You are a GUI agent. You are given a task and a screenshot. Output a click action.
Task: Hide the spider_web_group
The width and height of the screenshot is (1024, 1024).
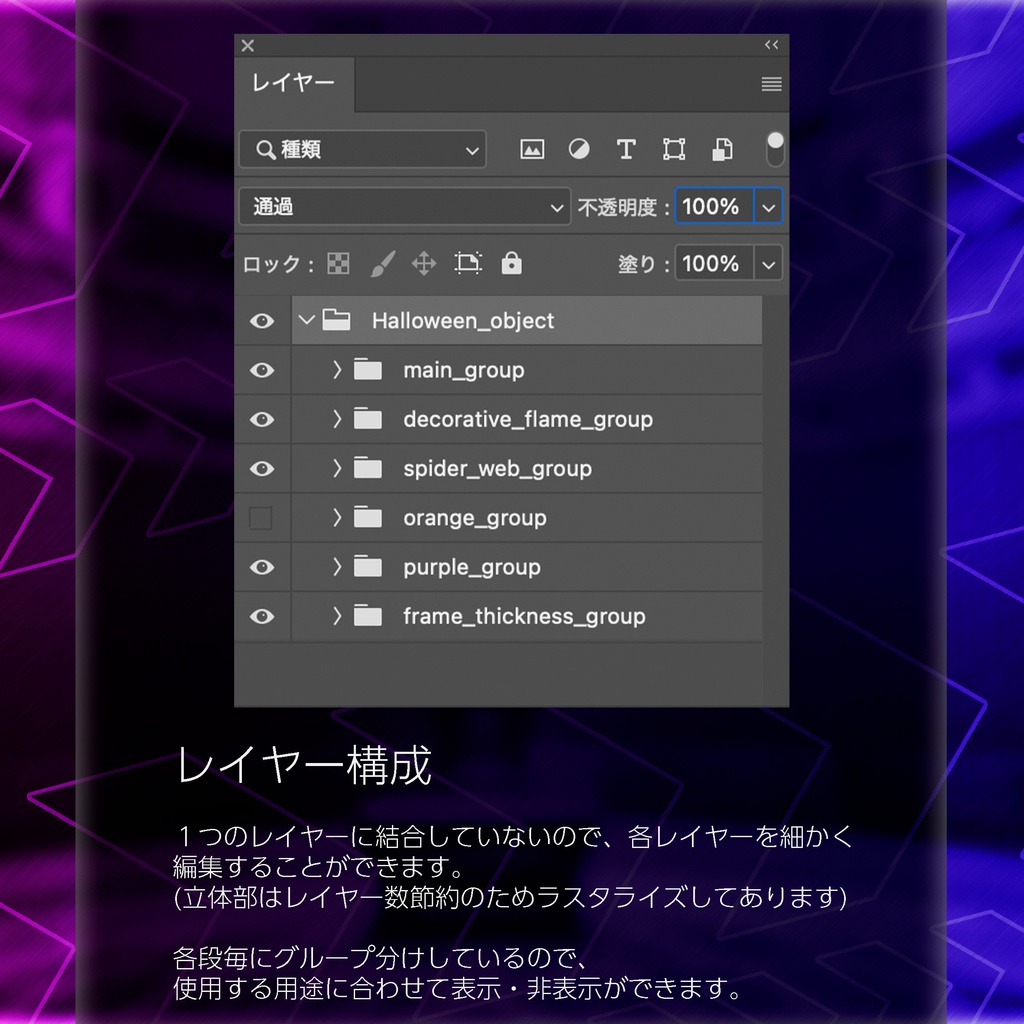[262, 468]
